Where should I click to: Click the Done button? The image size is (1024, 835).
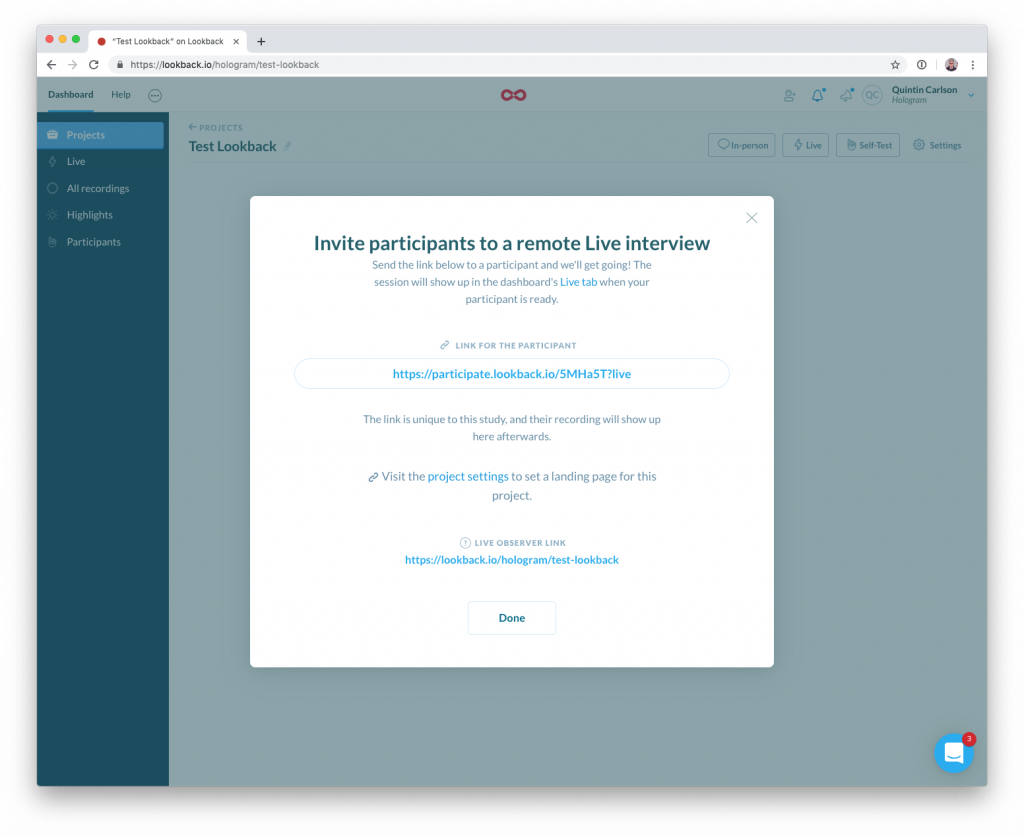point(512,618)
